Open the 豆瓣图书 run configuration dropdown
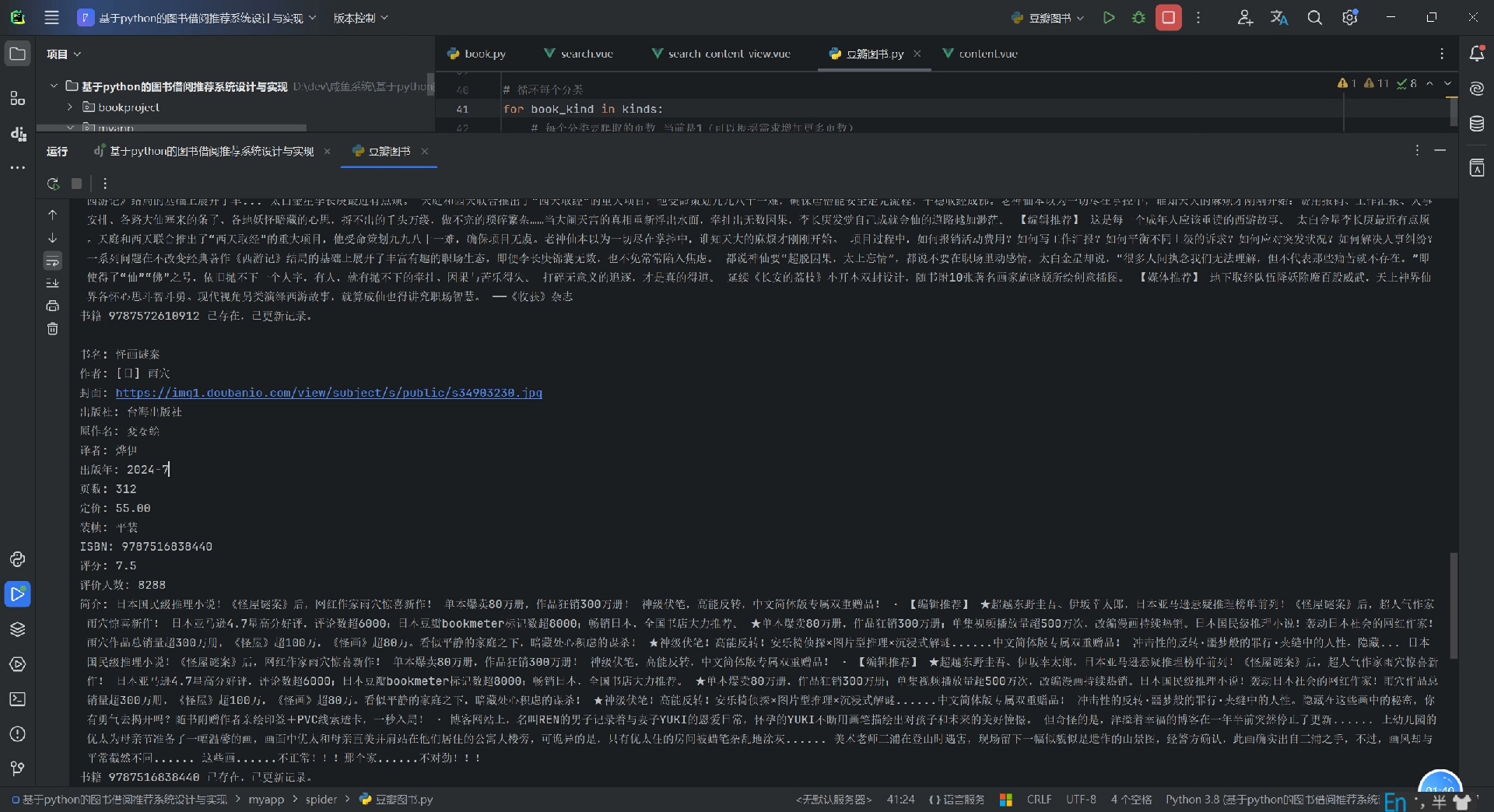1494x812 pixels. 1048,18
